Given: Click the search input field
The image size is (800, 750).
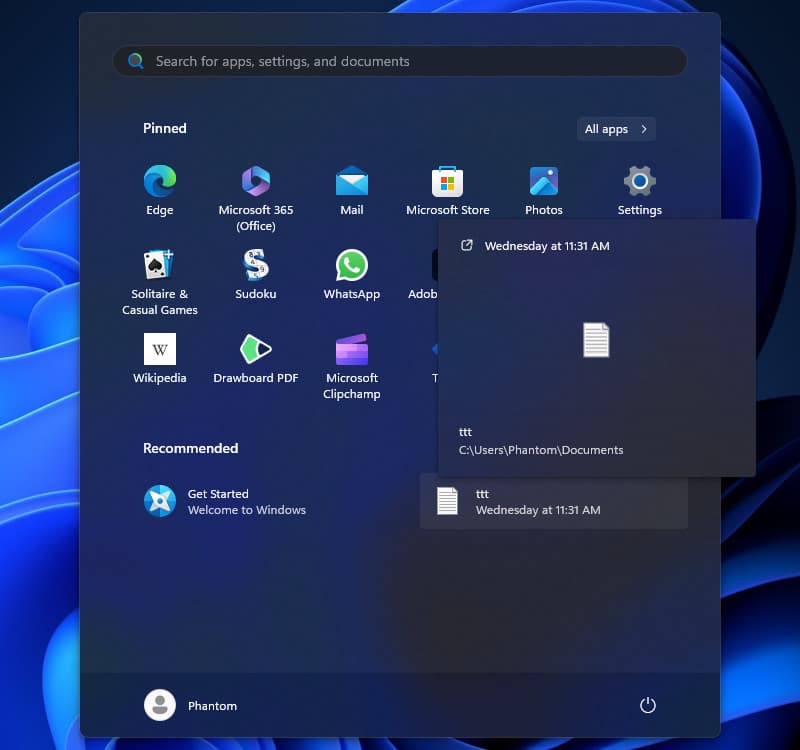Looking at the screenshot, I should [x=399, y=61].
